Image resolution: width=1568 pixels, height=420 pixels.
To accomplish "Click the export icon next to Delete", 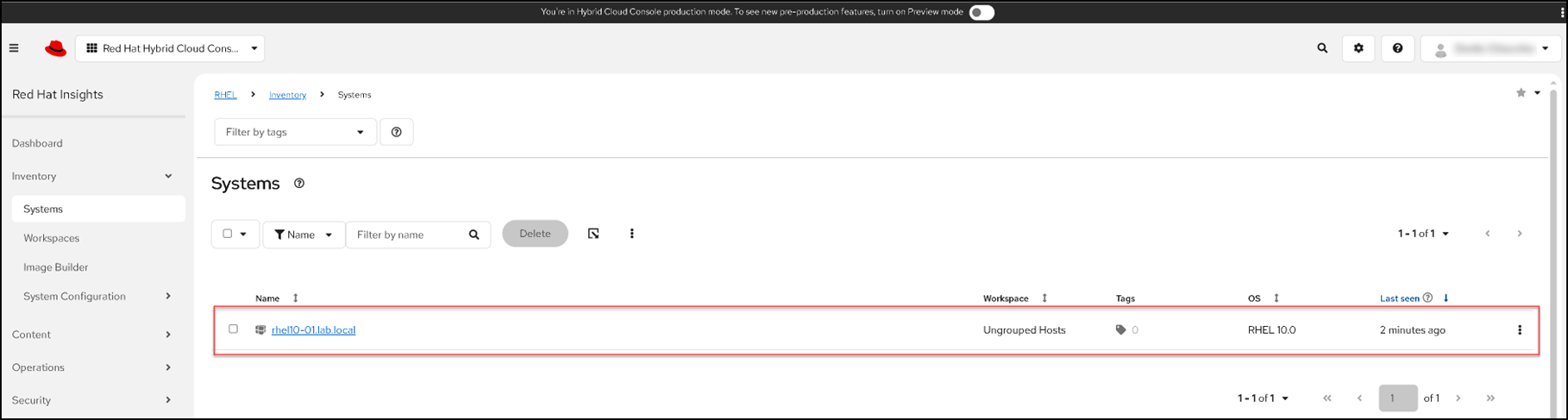I will pos(593,234).
